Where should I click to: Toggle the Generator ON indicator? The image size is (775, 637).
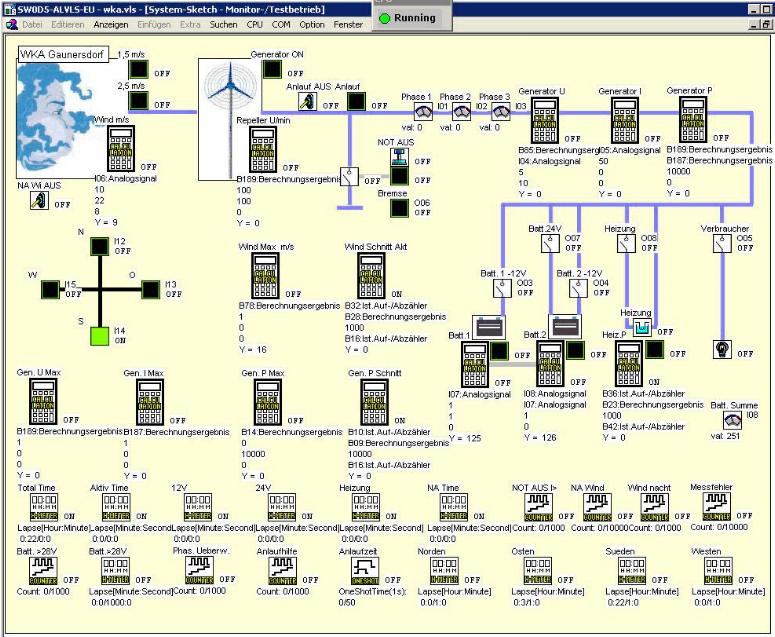[272, 69]
